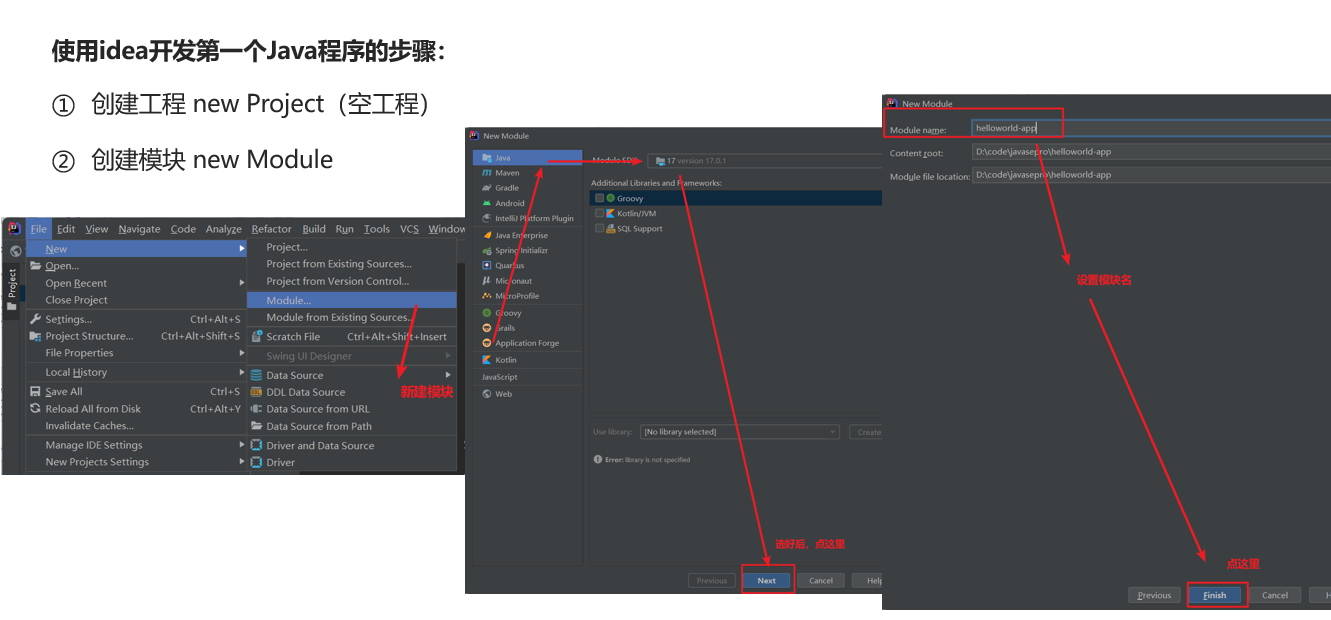Click the SQL Support icon
The width and height of the screenshot is (1331, 620).
[611, 228]
